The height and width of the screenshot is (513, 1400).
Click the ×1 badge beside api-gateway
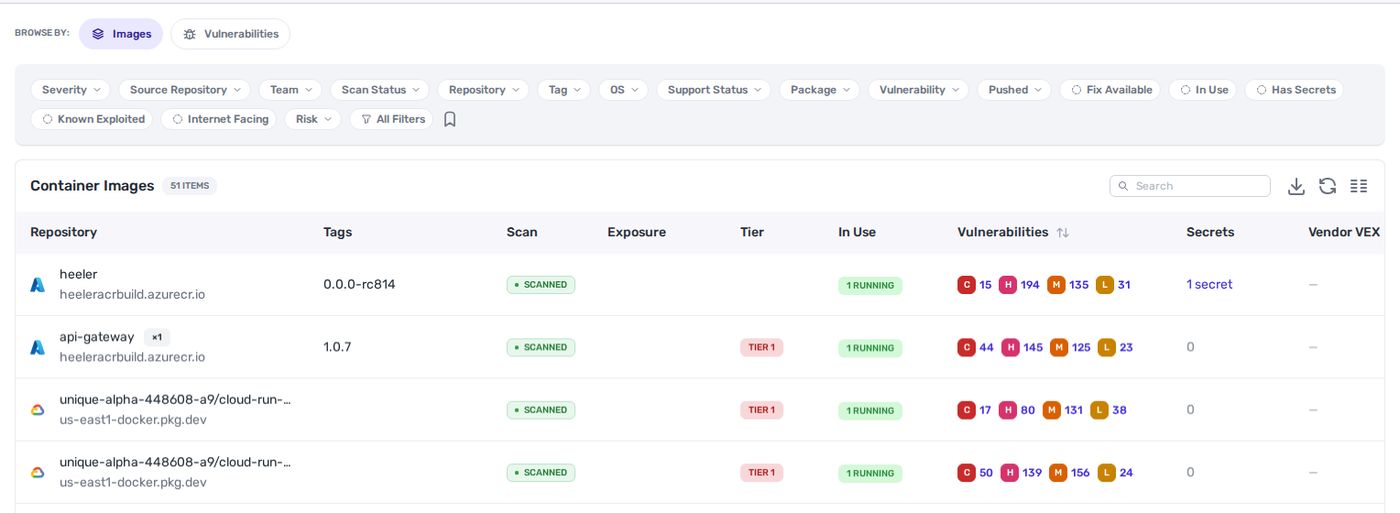[157, 337]
